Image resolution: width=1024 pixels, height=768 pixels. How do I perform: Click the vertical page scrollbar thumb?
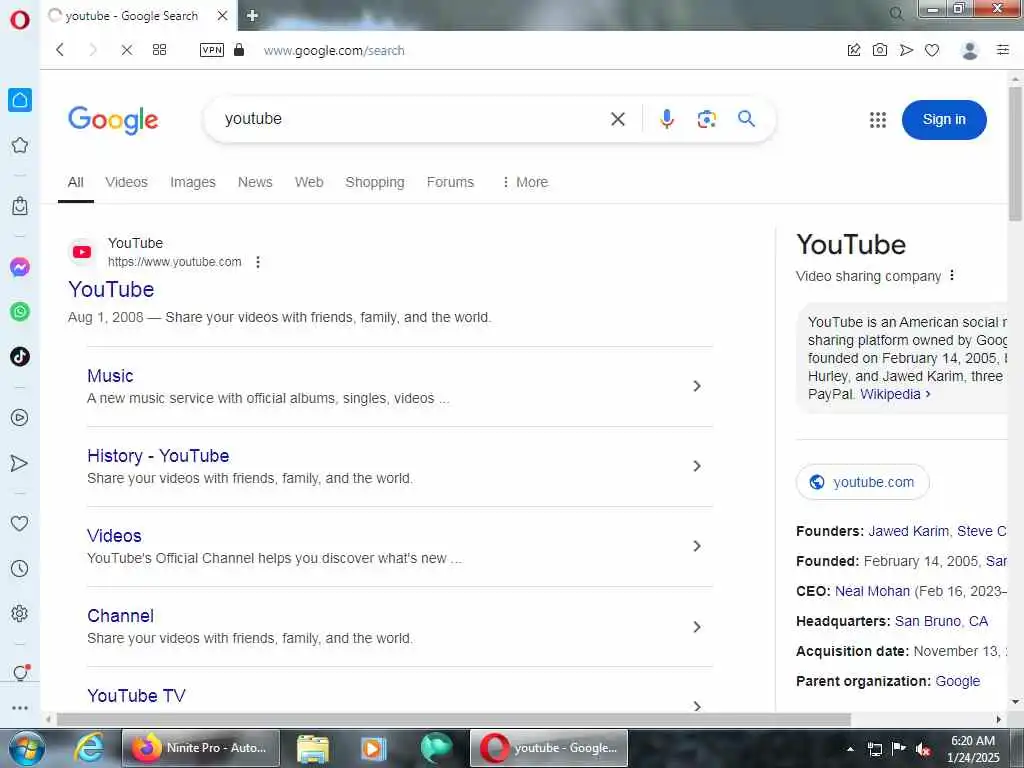[1015, 153]
